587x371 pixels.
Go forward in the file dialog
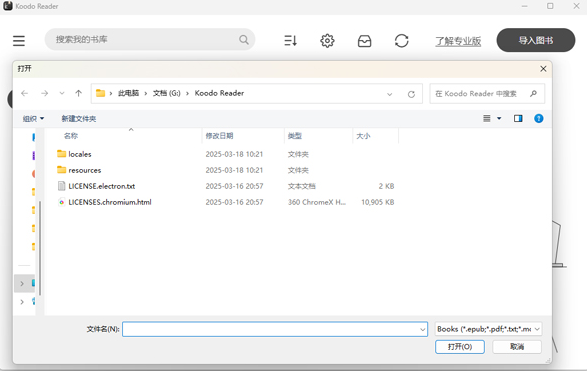click(45, 93)
